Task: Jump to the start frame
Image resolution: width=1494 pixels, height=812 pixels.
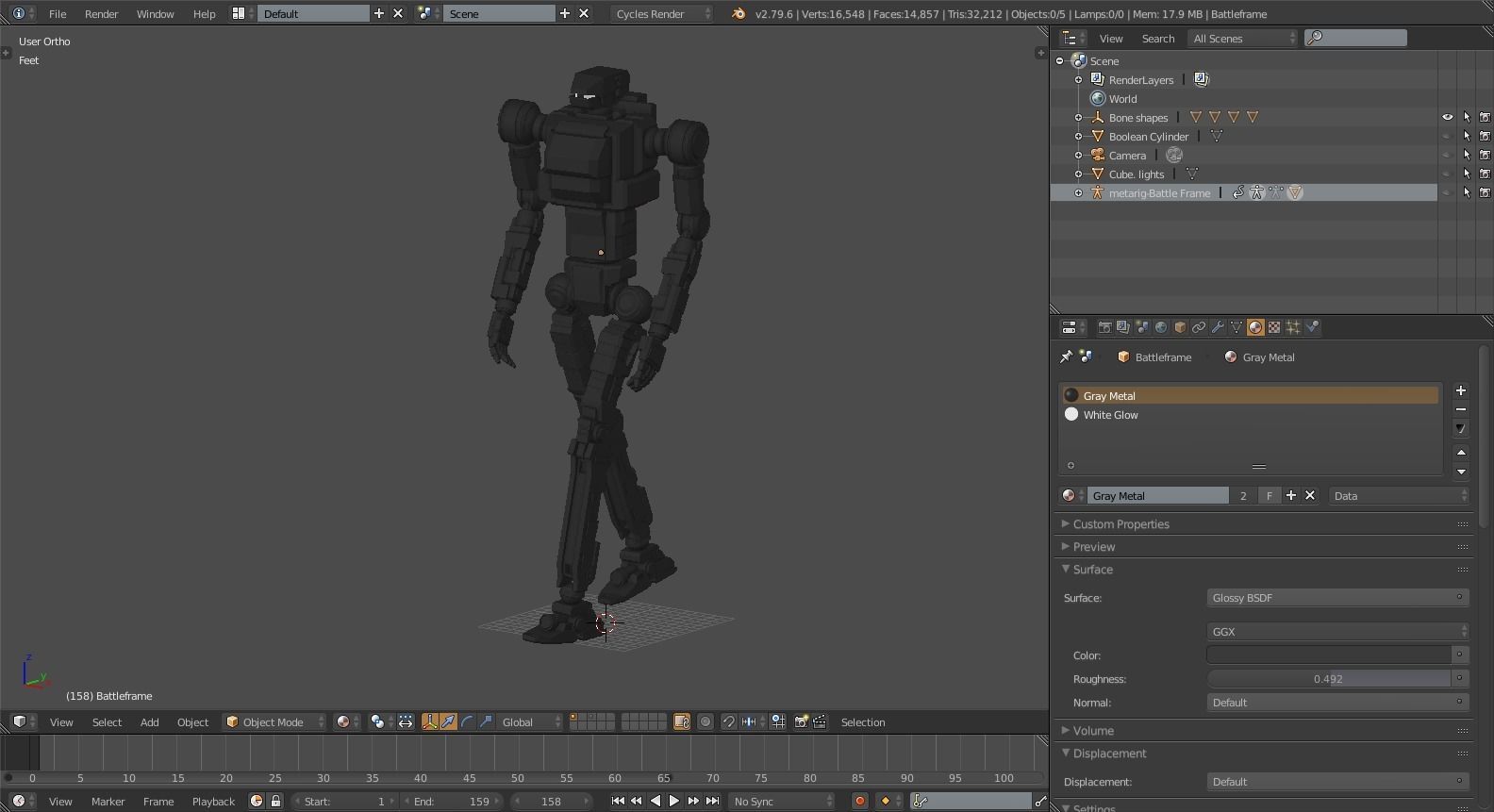Action: [x=617, y=802]
